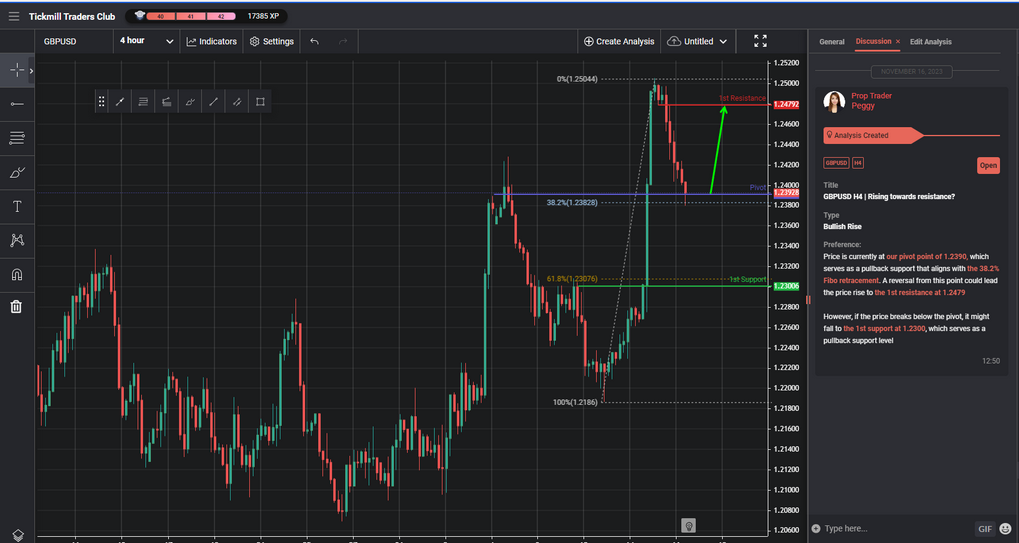Pick the Fibonacci retracement tool in floating toolbar
This screenshot has width=1019, height=543.
point(144,101)
